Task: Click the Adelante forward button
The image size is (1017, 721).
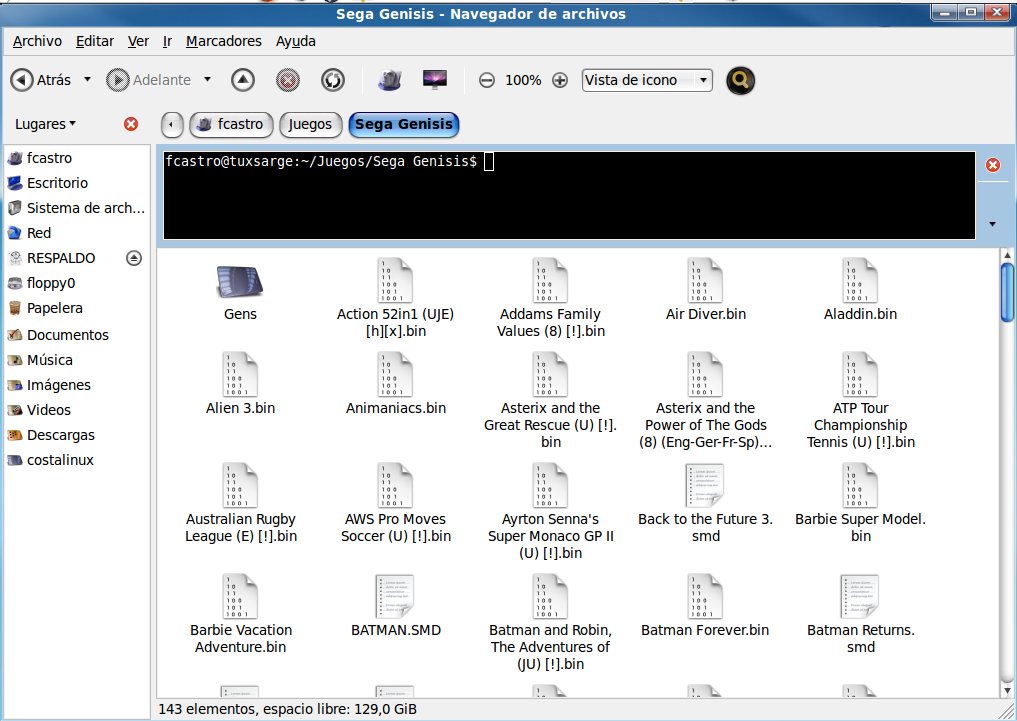Action: point(149,80)
